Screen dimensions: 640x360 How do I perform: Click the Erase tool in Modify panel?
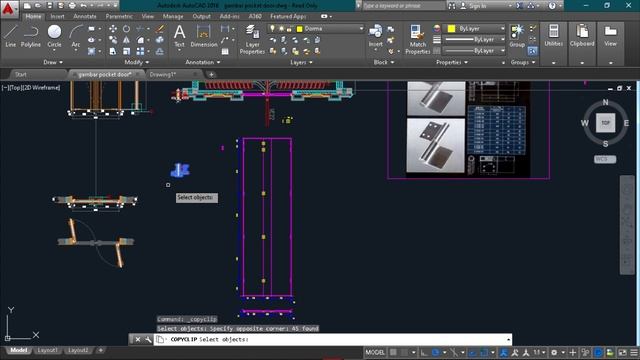click(x=160, y=29)
